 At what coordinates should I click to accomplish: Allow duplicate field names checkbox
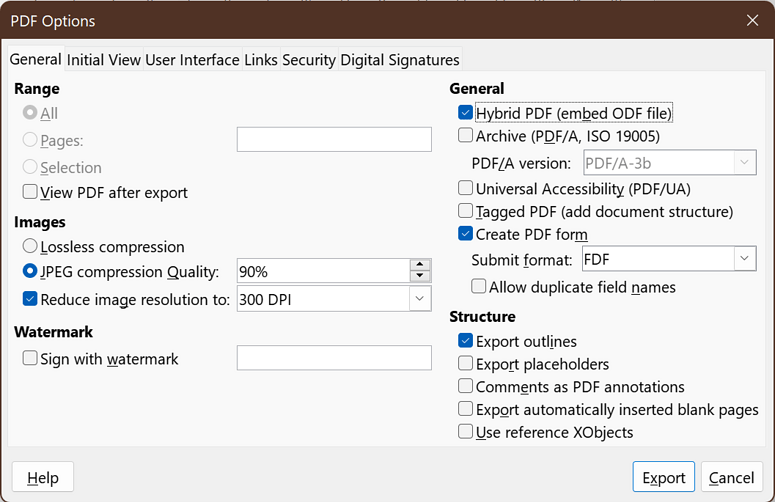coord(478,287)
